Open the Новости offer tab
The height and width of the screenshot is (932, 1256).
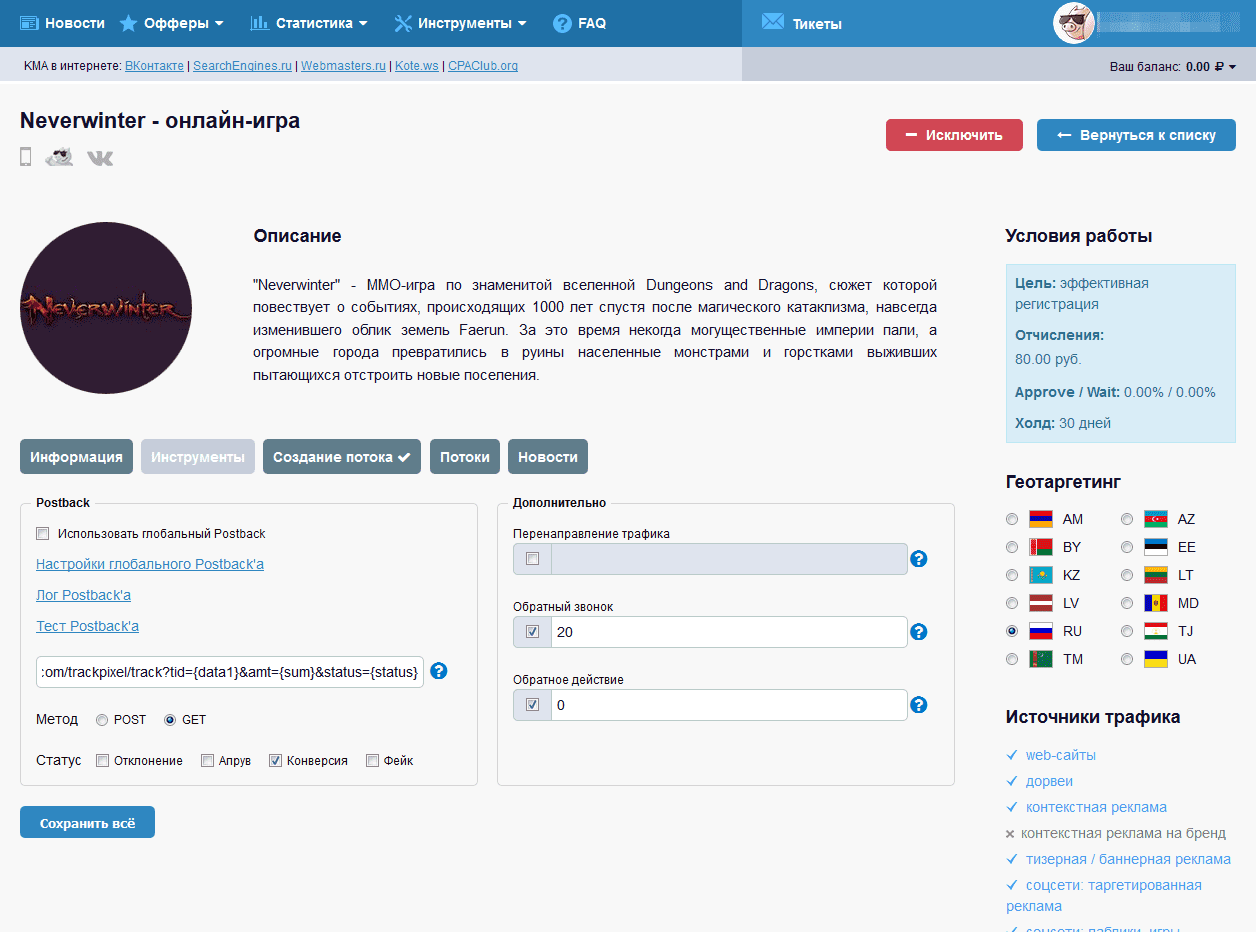[x=548, y=456]
